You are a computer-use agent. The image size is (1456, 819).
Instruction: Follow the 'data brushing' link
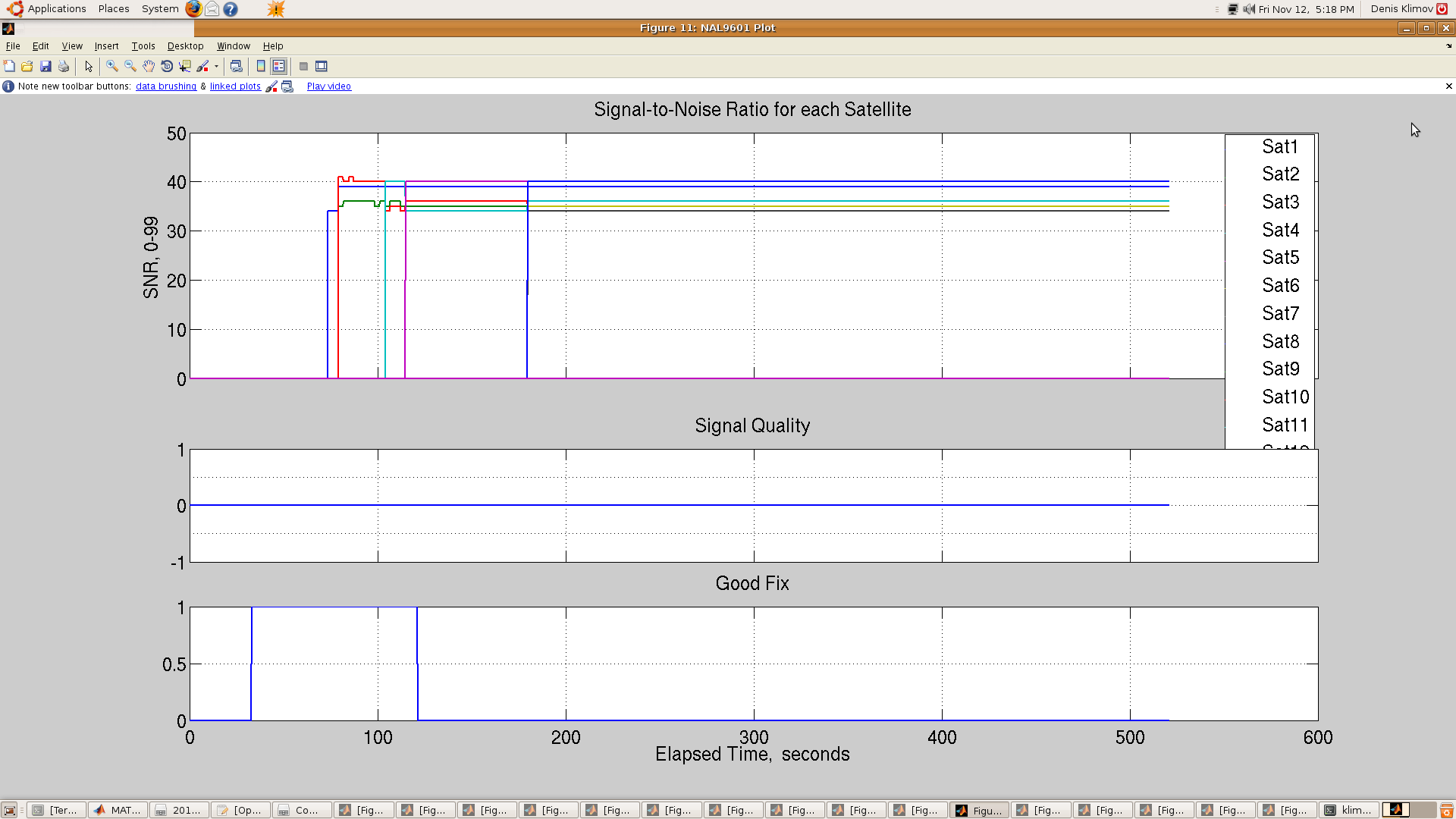[x=166, y=86]
